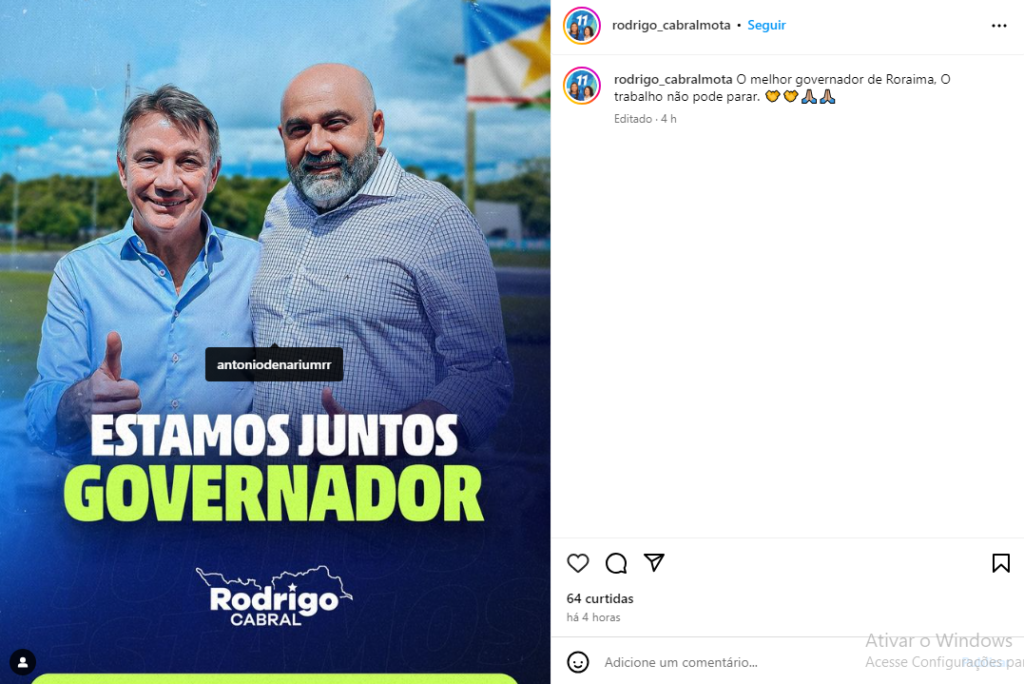Click the tagged people icon on photo
Screen dimensions: 1024x684
pos(23,662)
